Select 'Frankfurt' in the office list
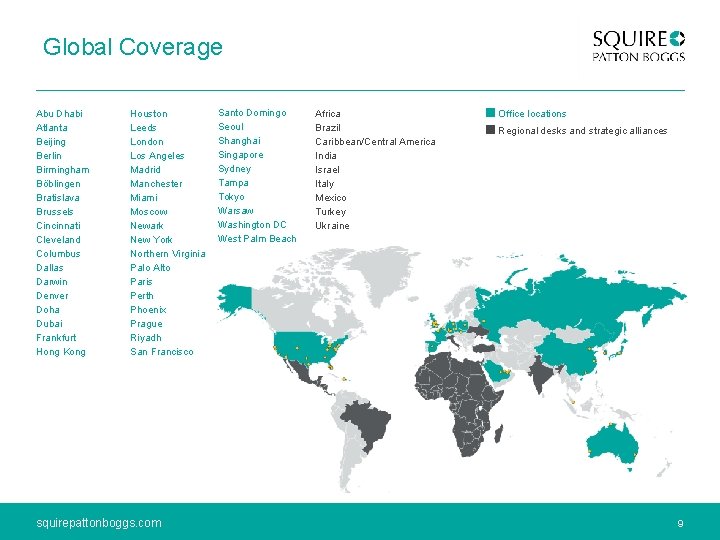This screenshot has height=540, width=720. point(56,338)
